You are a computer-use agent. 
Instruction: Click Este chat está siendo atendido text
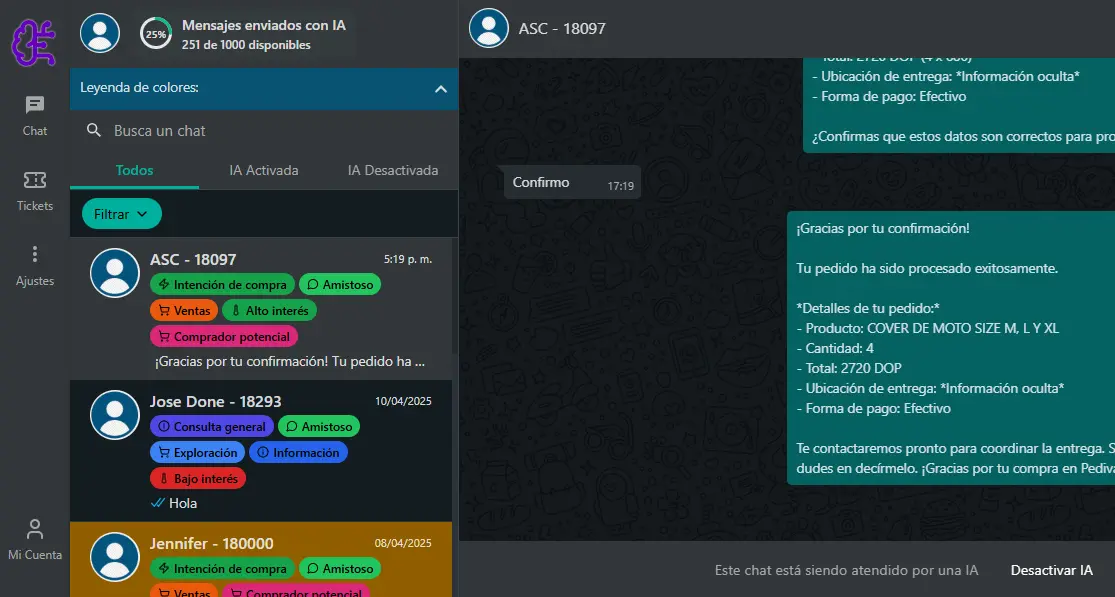pos(846,570)
